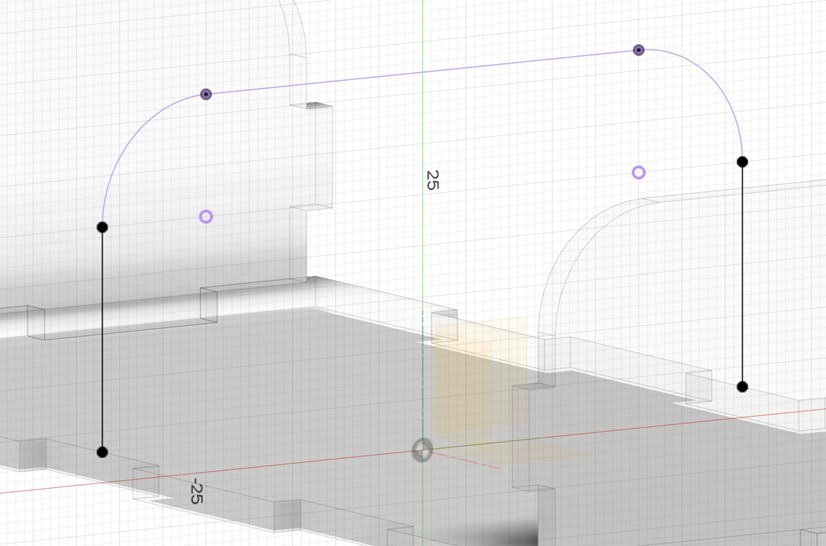
Task: Select the top endpoint of left black line
Action: 102,228
